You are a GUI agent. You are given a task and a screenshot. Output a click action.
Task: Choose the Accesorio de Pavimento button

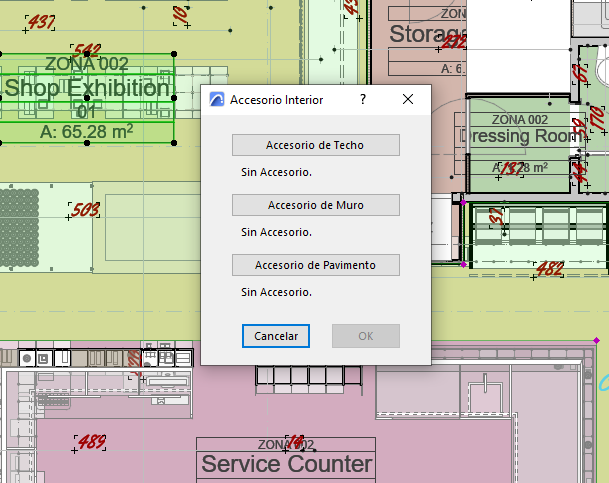[x=315, y=265]
